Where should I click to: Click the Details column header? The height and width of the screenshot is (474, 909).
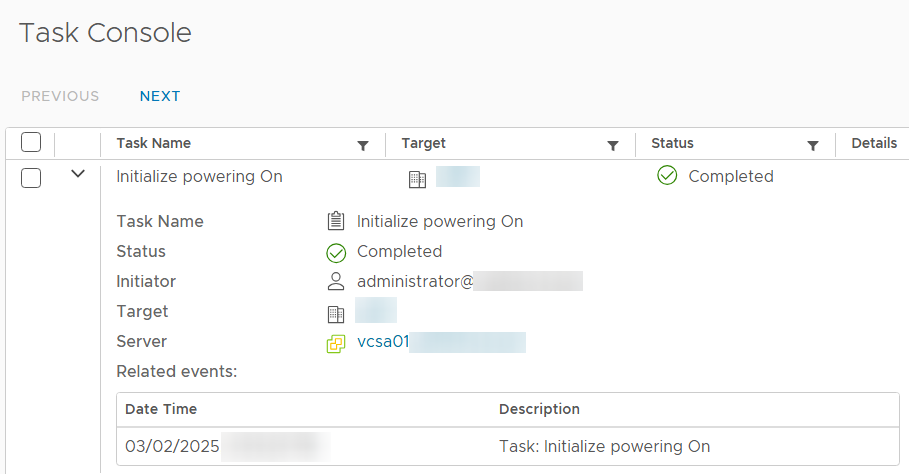click(x=874, y=143)
